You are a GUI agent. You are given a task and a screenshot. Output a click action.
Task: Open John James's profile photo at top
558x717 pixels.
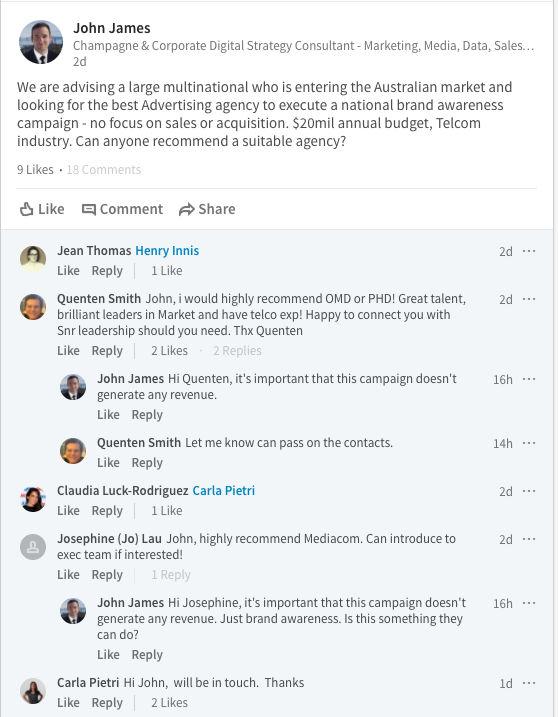click(41, 42)
